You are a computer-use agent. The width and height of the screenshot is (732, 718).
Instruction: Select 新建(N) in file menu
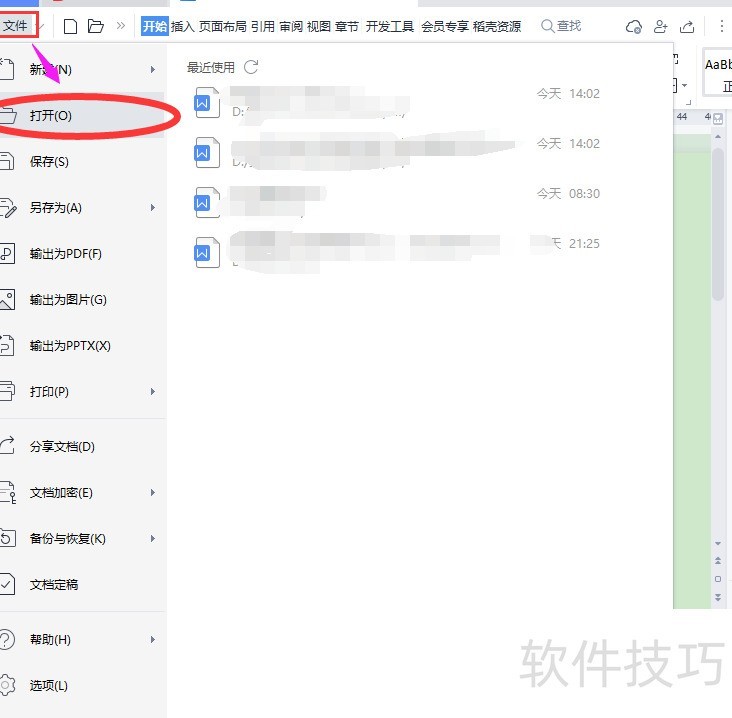(x=82, y=70)
